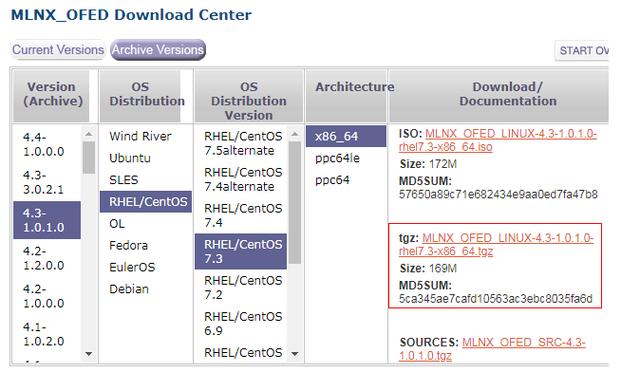The image size is (621, 372).
Task: Click the version list scroll-up arrow
Action: coord(89,134)
